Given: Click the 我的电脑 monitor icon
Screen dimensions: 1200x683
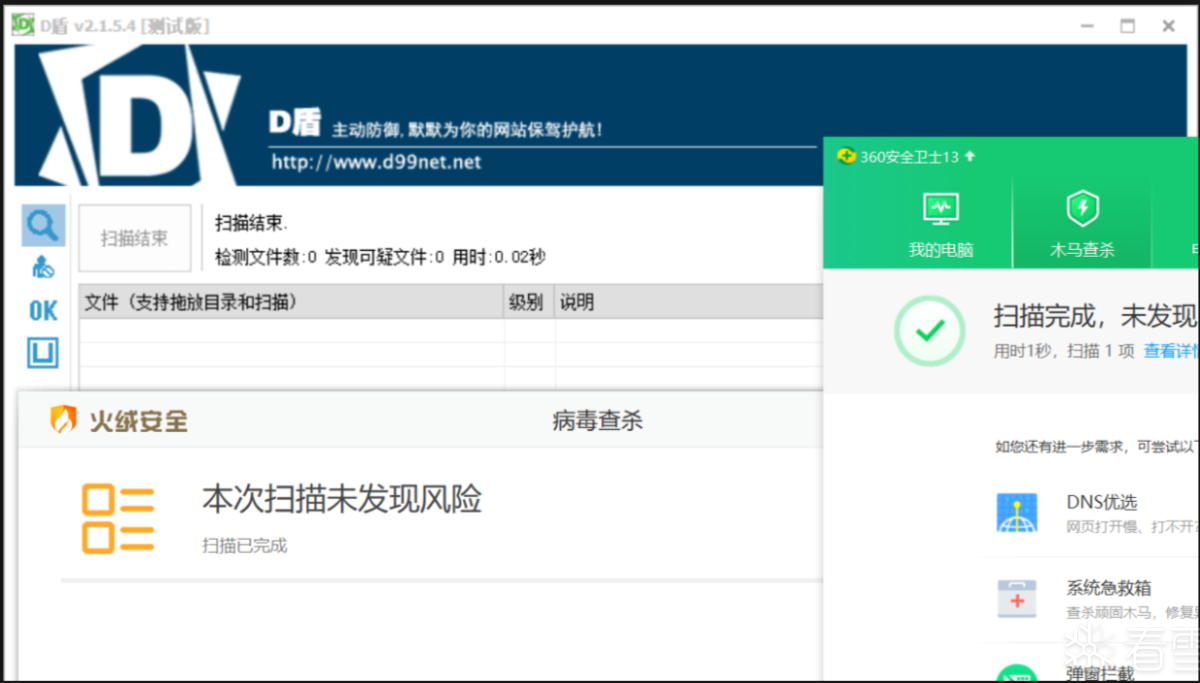Looking at the screenshot, I should [x=940, y=209].
